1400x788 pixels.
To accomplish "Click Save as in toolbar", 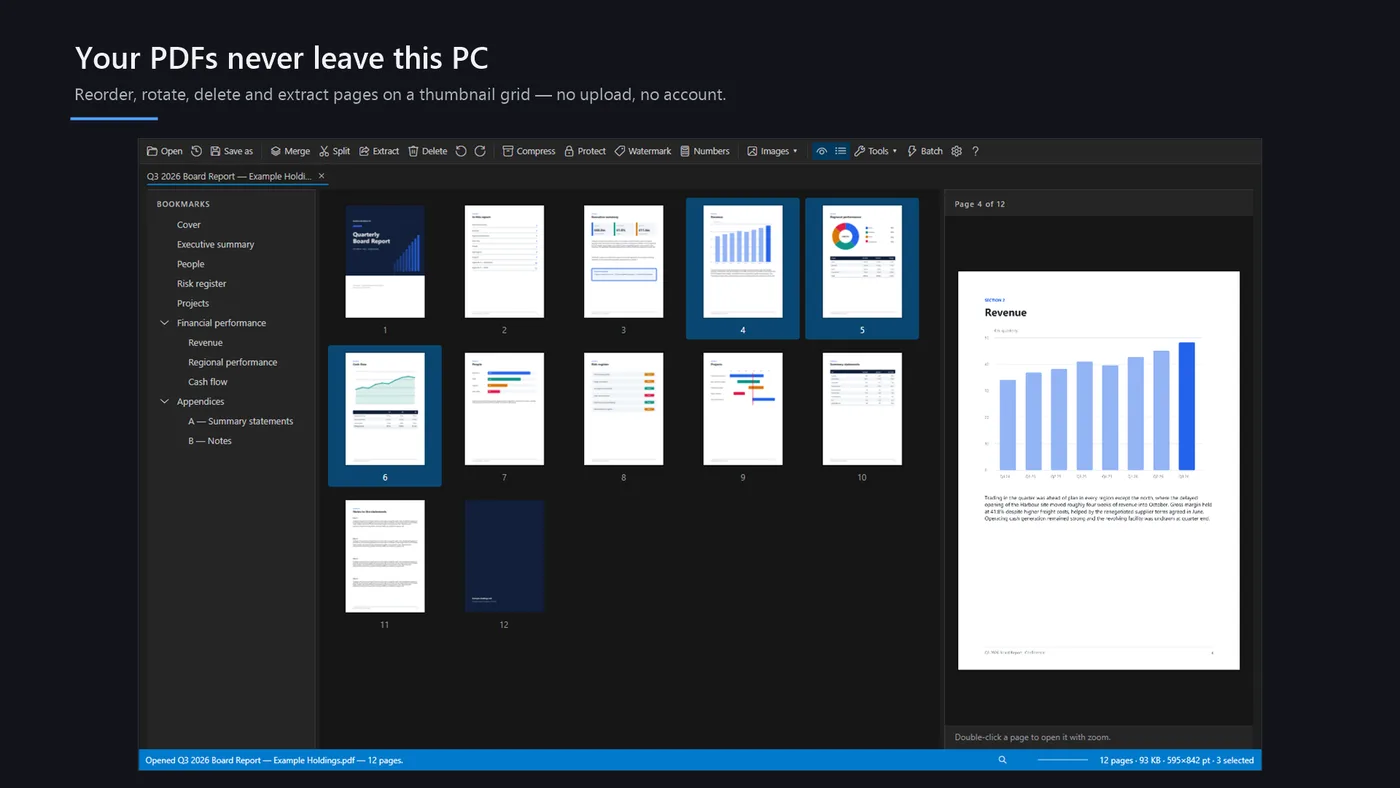I will pos(232,151).
